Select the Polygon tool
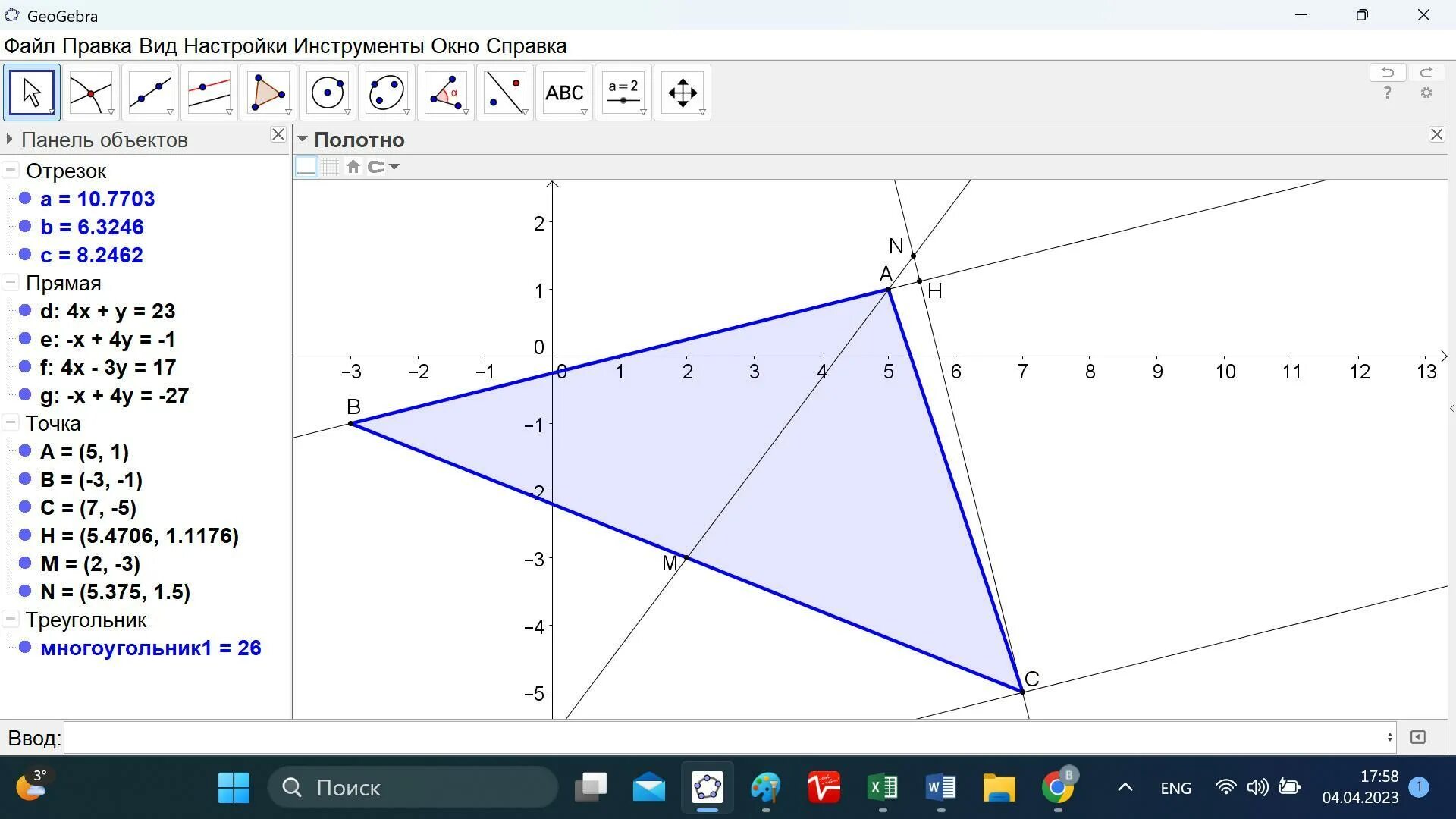Image resolution: width=1456 pixels, height=819 pixels. click(x=268, y=93)
